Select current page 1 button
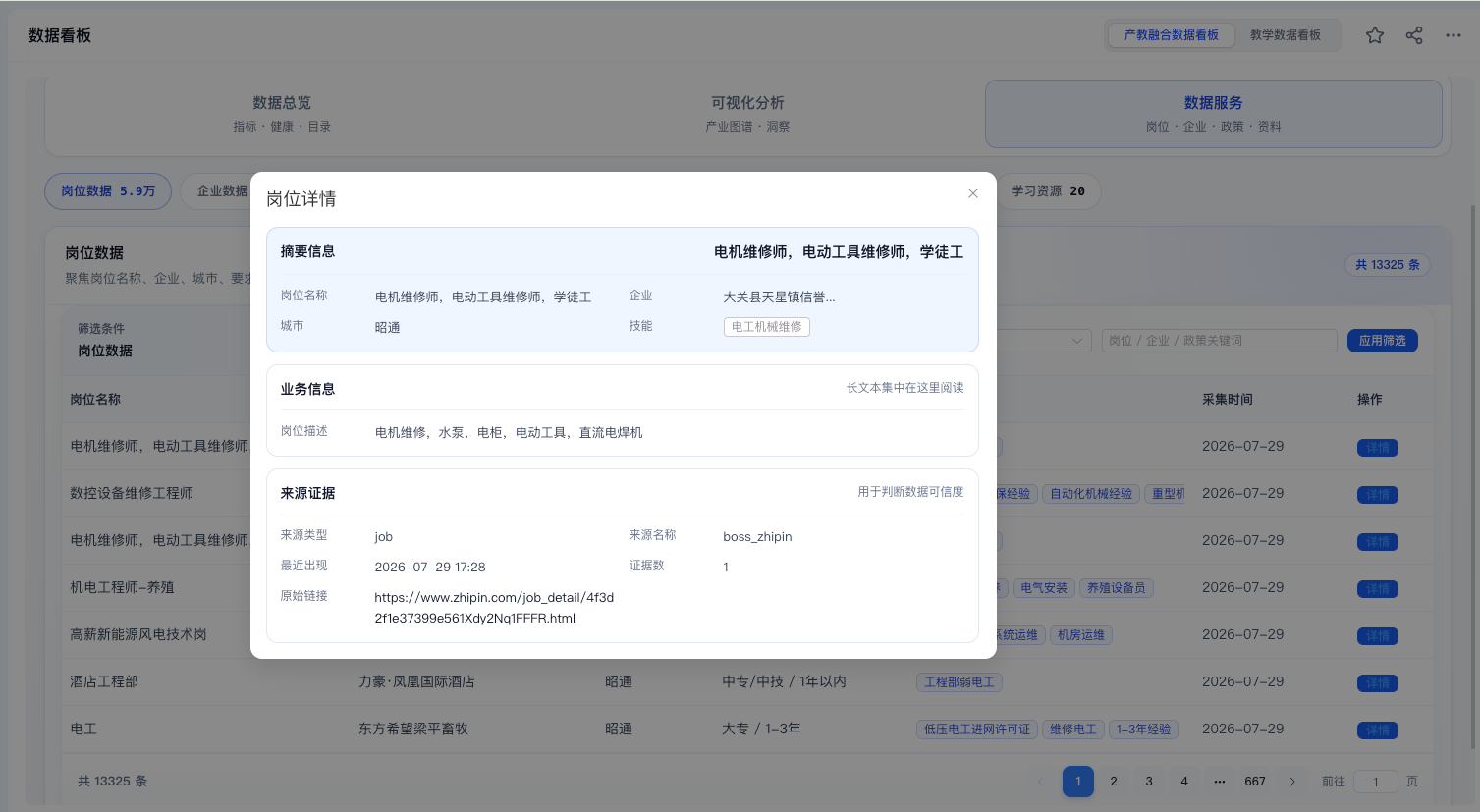The height and width of the screenshot is (812, 1480). point(1078,782)
